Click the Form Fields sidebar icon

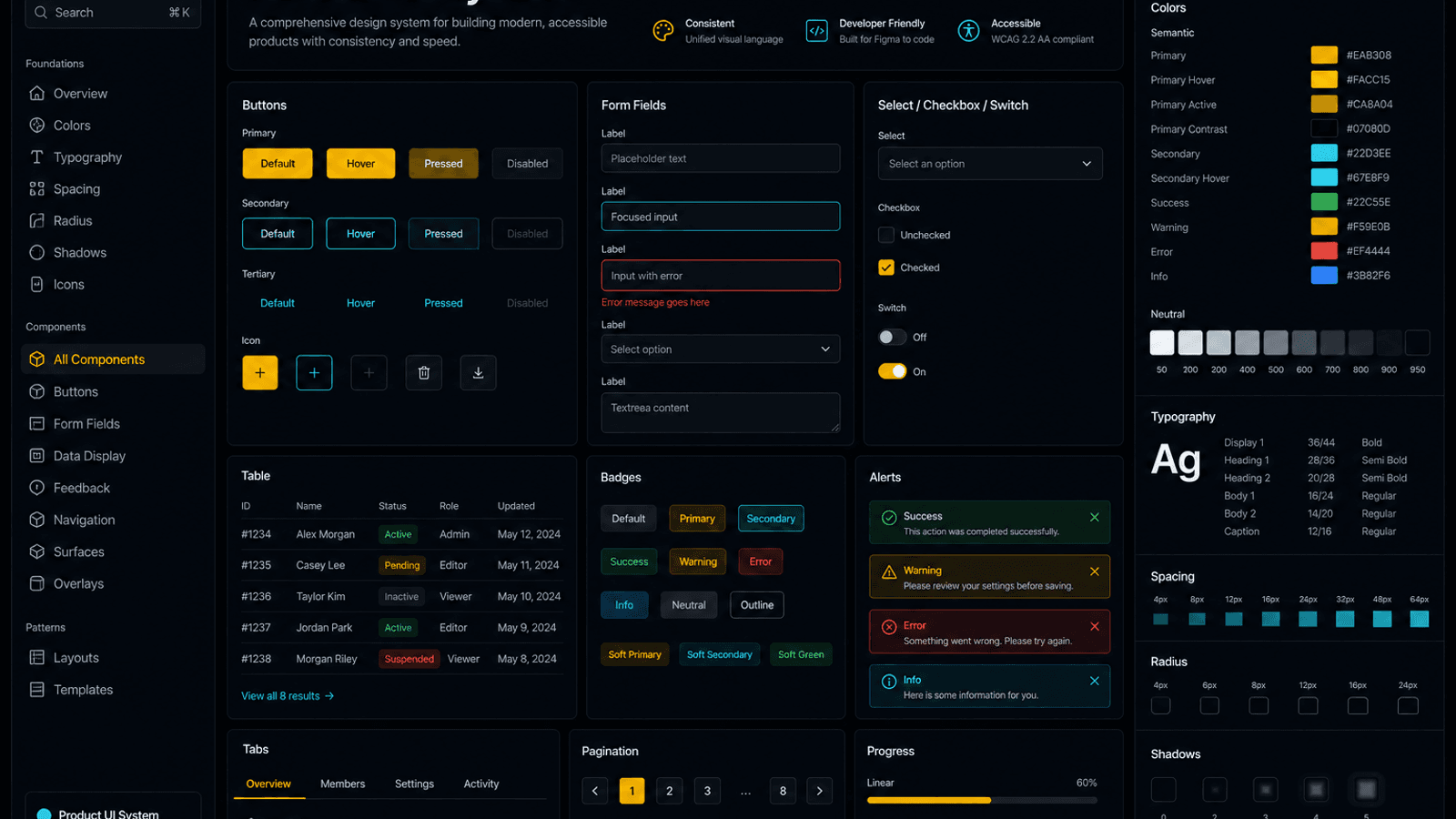point(36,423)
